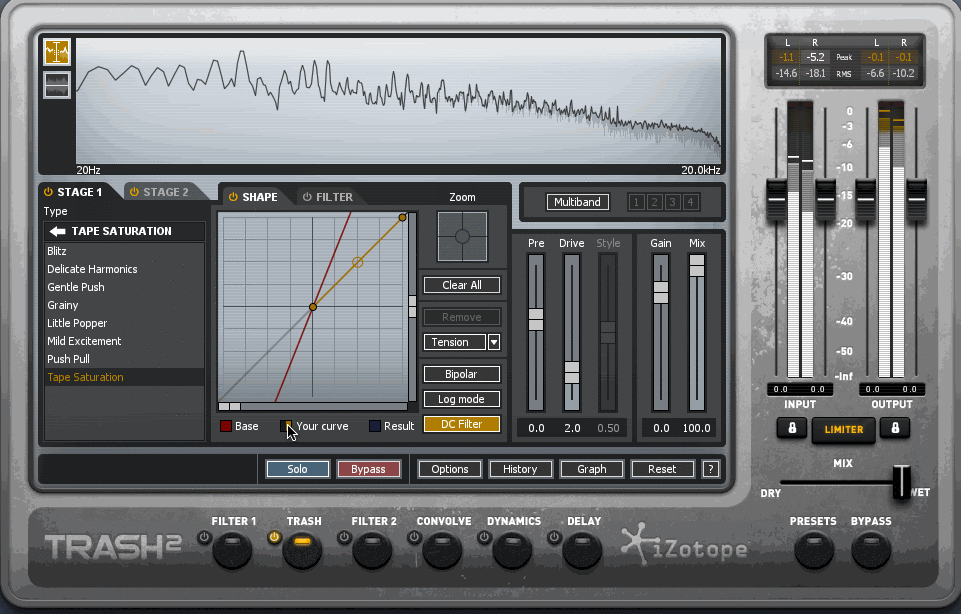Click the Dry/Wet mix slider handle
Image resolution: width=961 pixels, height=614 pixels.
tap(902, 482)
